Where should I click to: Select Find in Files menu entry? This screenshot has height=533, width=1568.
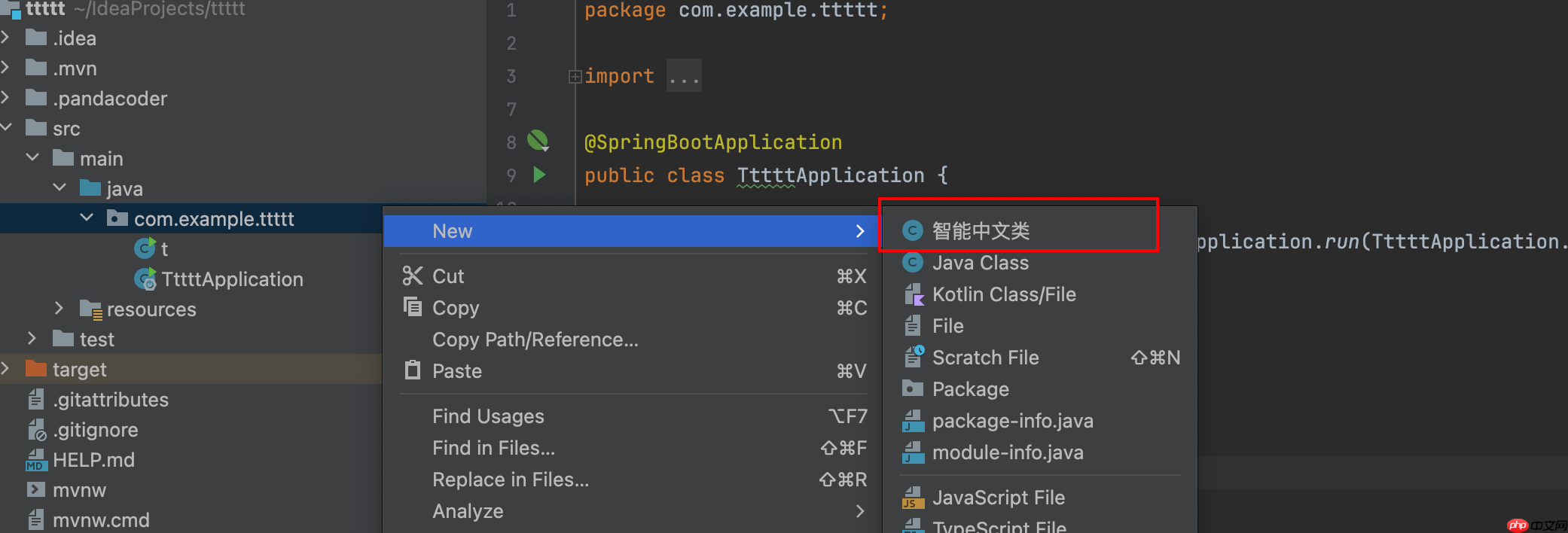[x=493, y=448]
